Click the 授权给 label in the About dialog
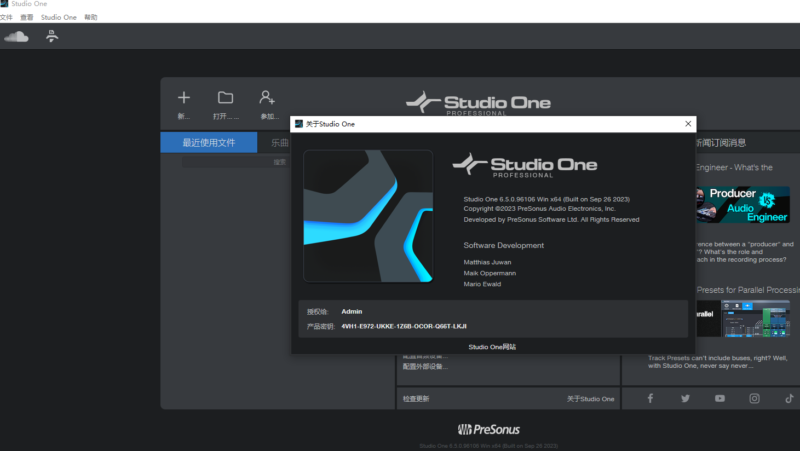 coord(317,312)
